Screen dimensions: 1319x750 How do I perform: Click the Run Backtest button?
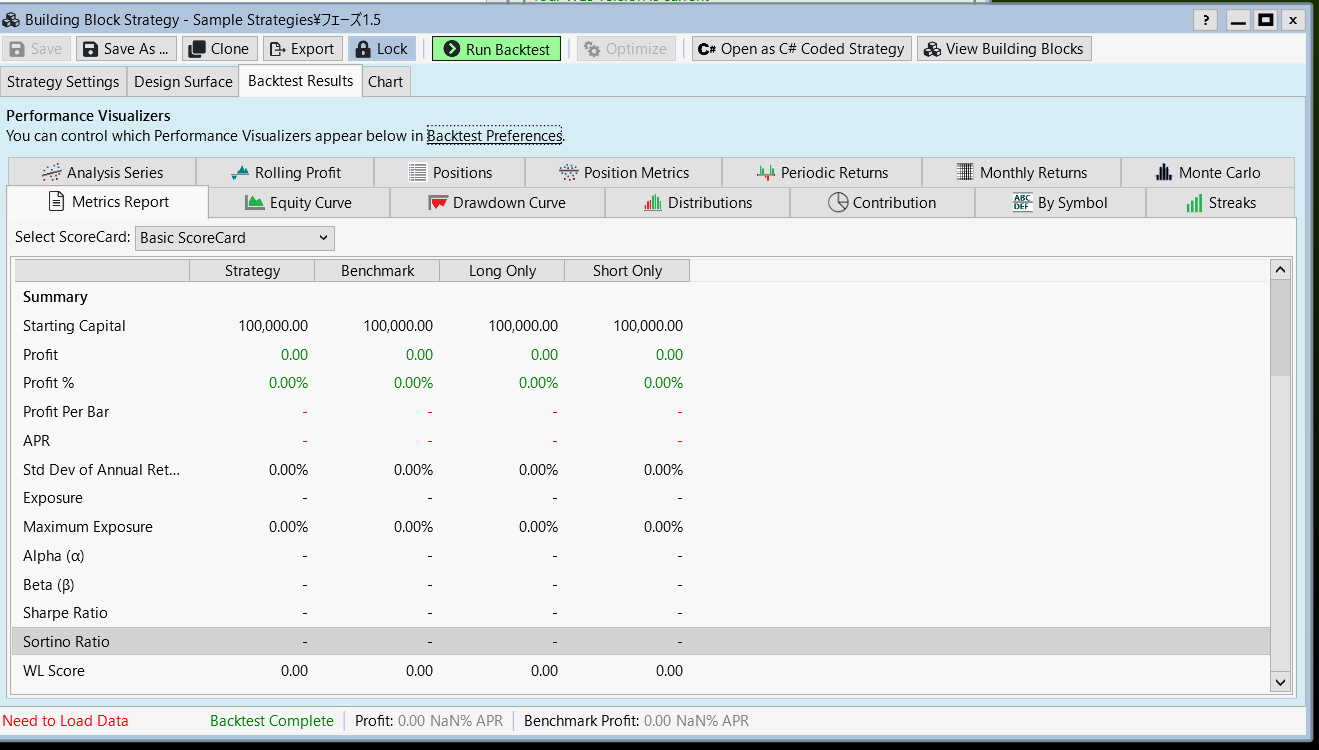tap(496, 49)
